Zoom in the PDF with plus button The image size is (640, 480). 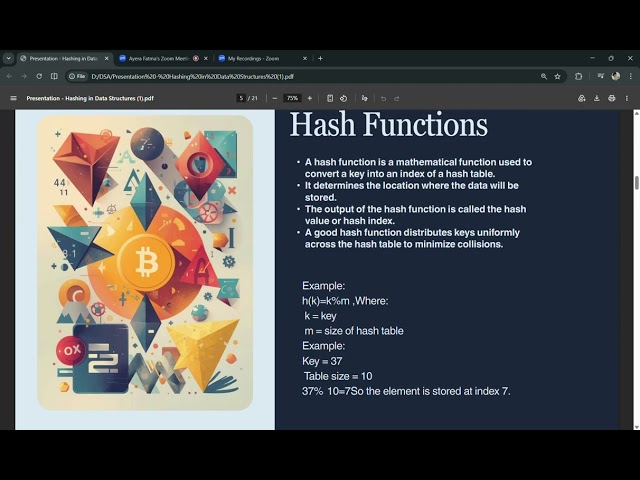[x=310, y=98]
